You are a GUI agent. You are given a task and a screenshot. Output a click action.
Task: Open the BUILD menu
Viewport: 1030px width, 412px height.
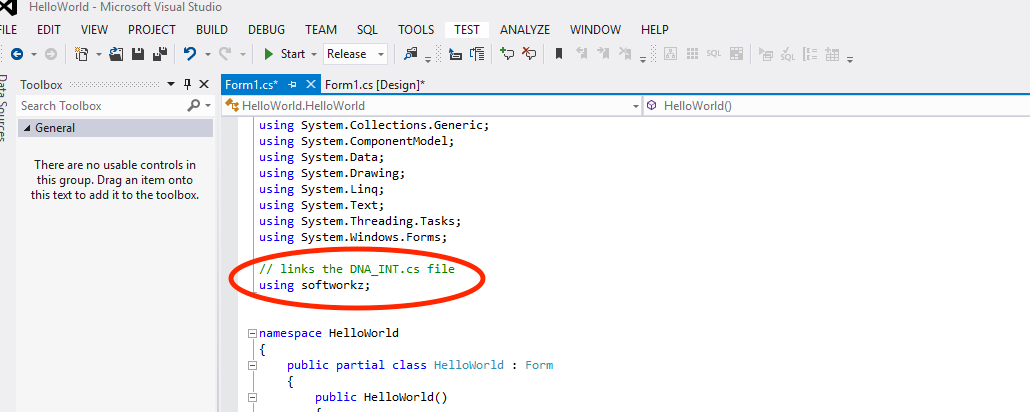point(212,30)
